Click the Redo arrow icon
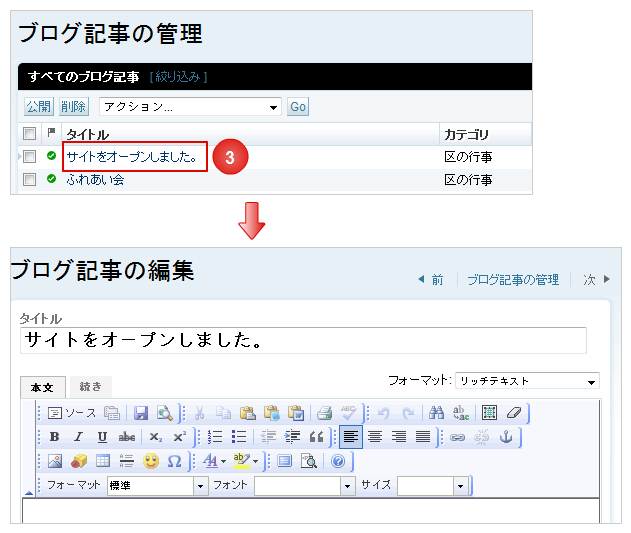 coord(408,413)
